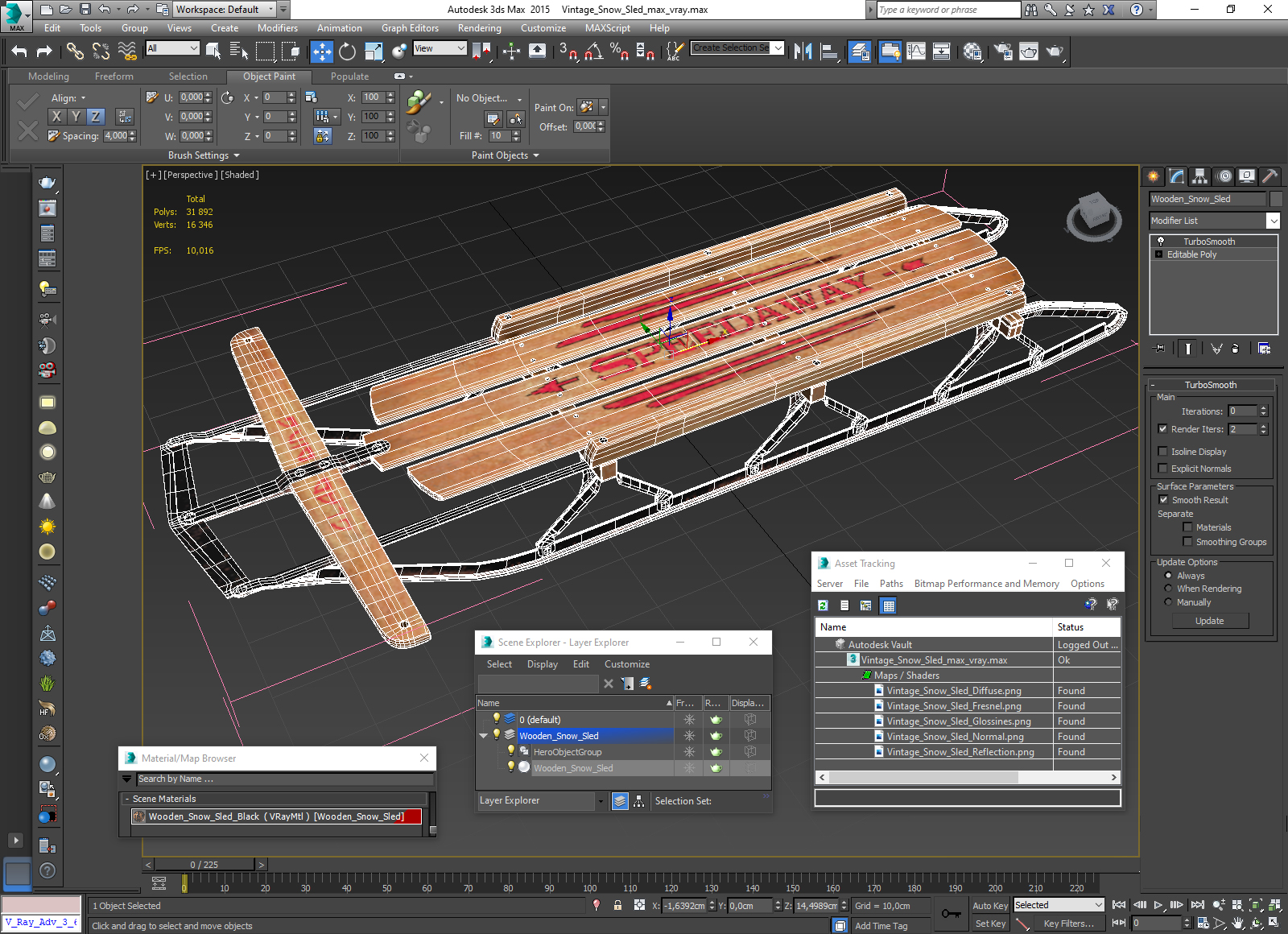Switch to Freeform ribbon tab
1288x934 pixels.
(114, 76)
